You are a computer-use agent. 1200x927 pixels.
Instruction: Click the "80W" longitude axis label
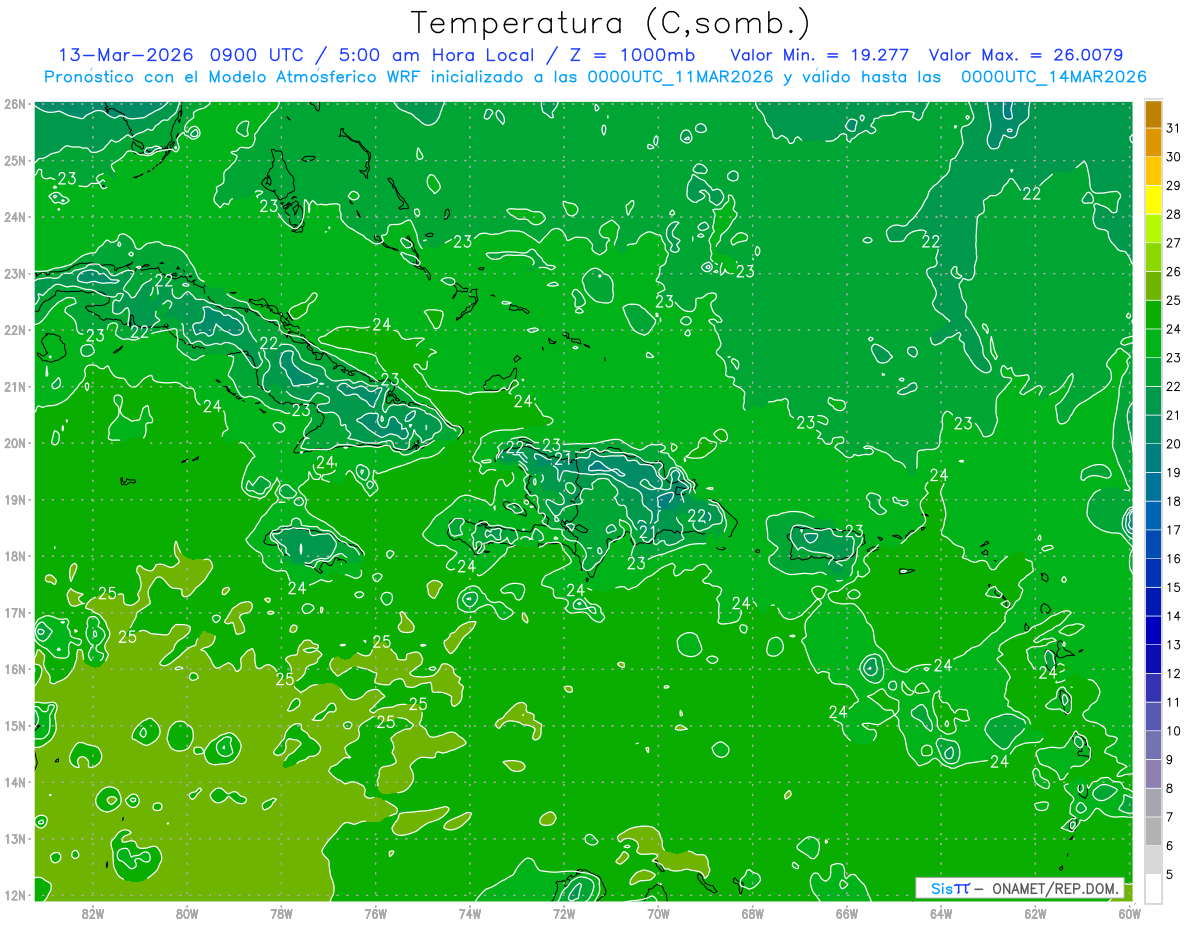pos(187,912)
